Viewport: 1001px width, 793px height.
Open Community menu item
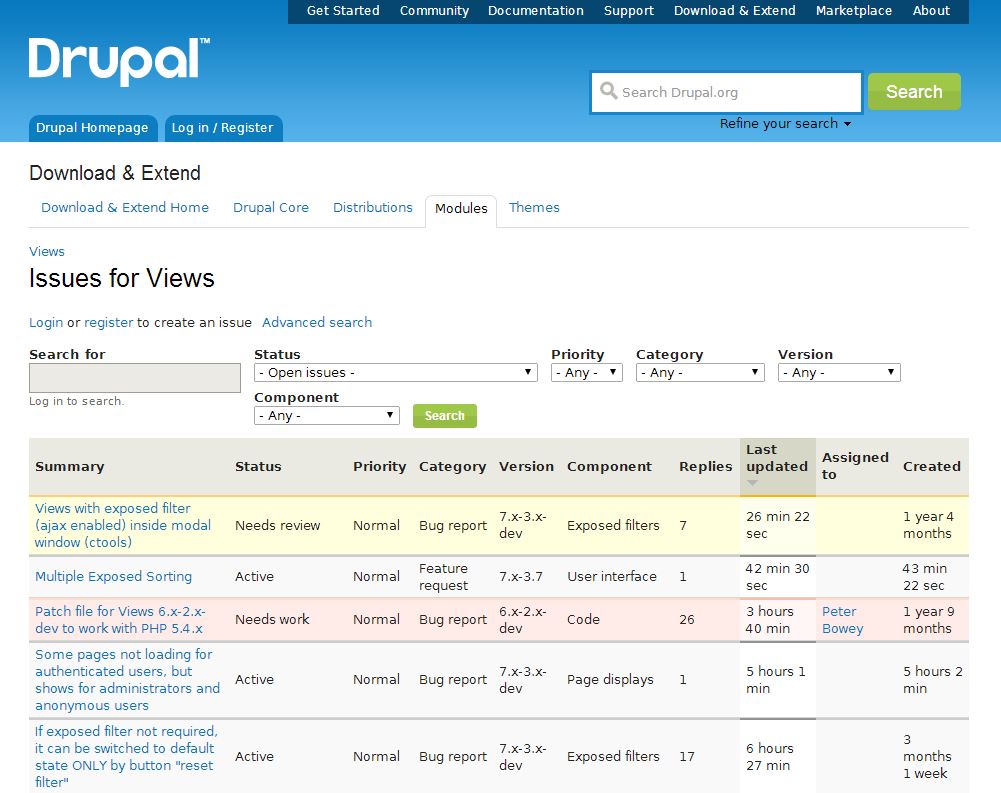pos(434,11)
